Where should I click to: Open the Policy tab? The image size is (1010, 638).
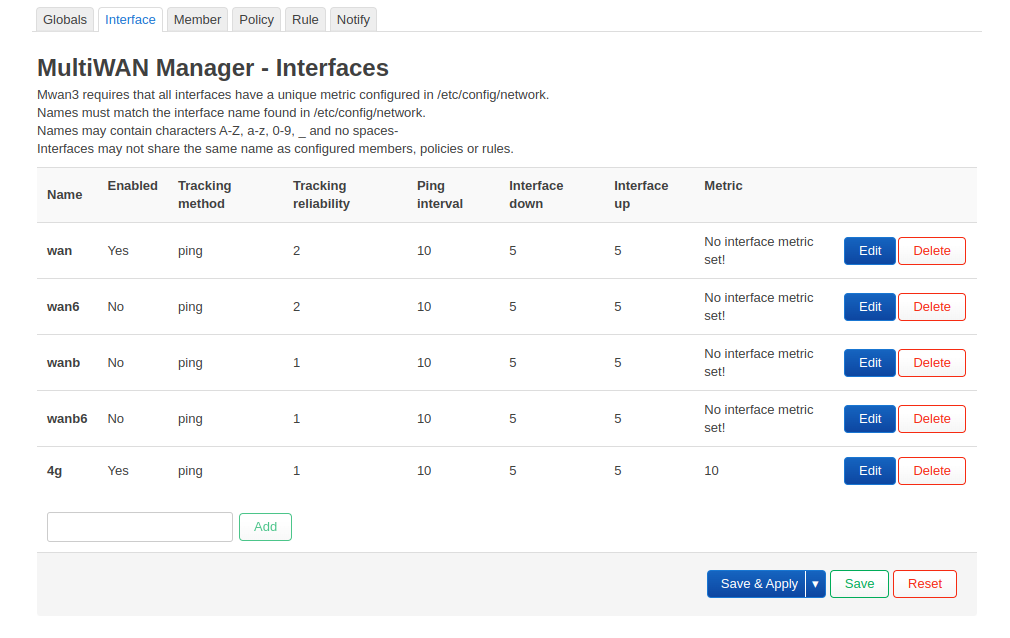pos(256,20)
